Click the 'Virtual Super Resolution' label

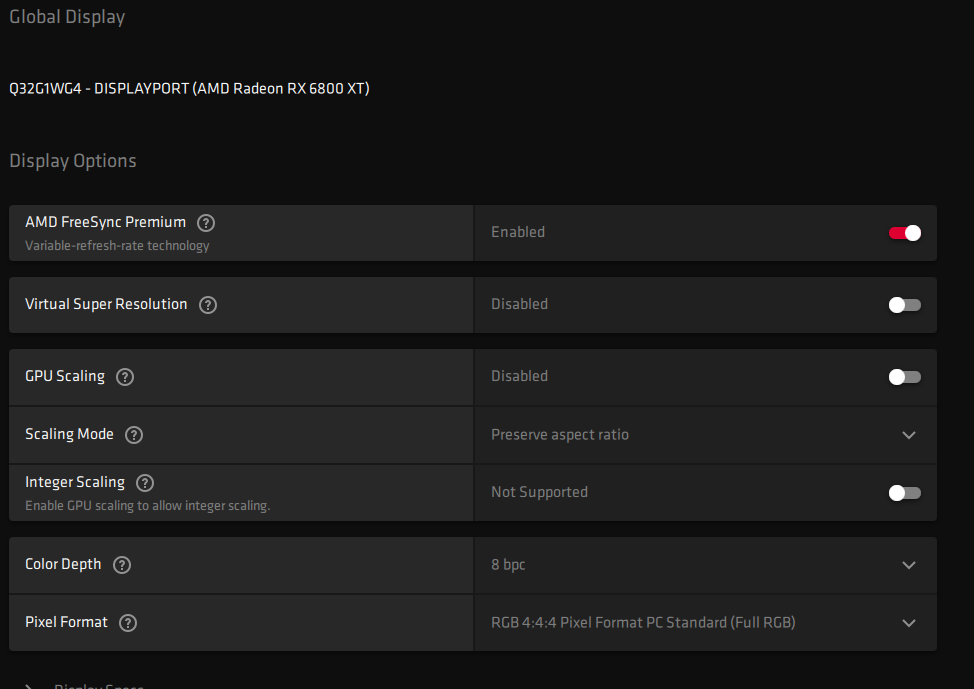click(106, 304)
